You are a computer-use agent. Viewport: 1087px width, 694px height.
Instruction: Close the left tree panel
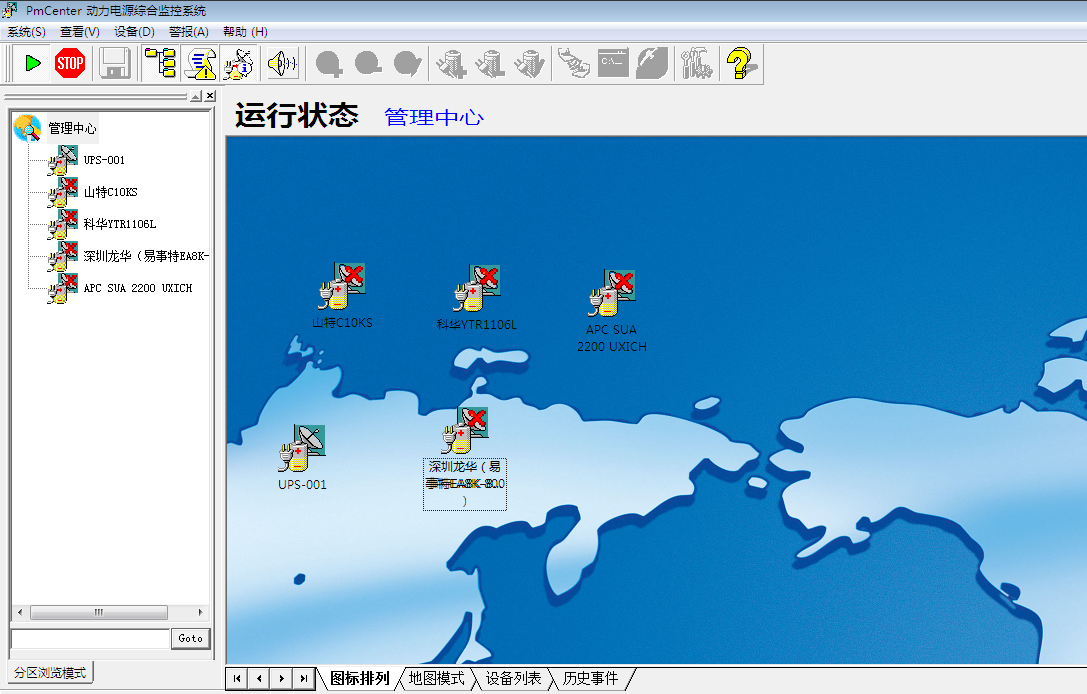(210, 96)
